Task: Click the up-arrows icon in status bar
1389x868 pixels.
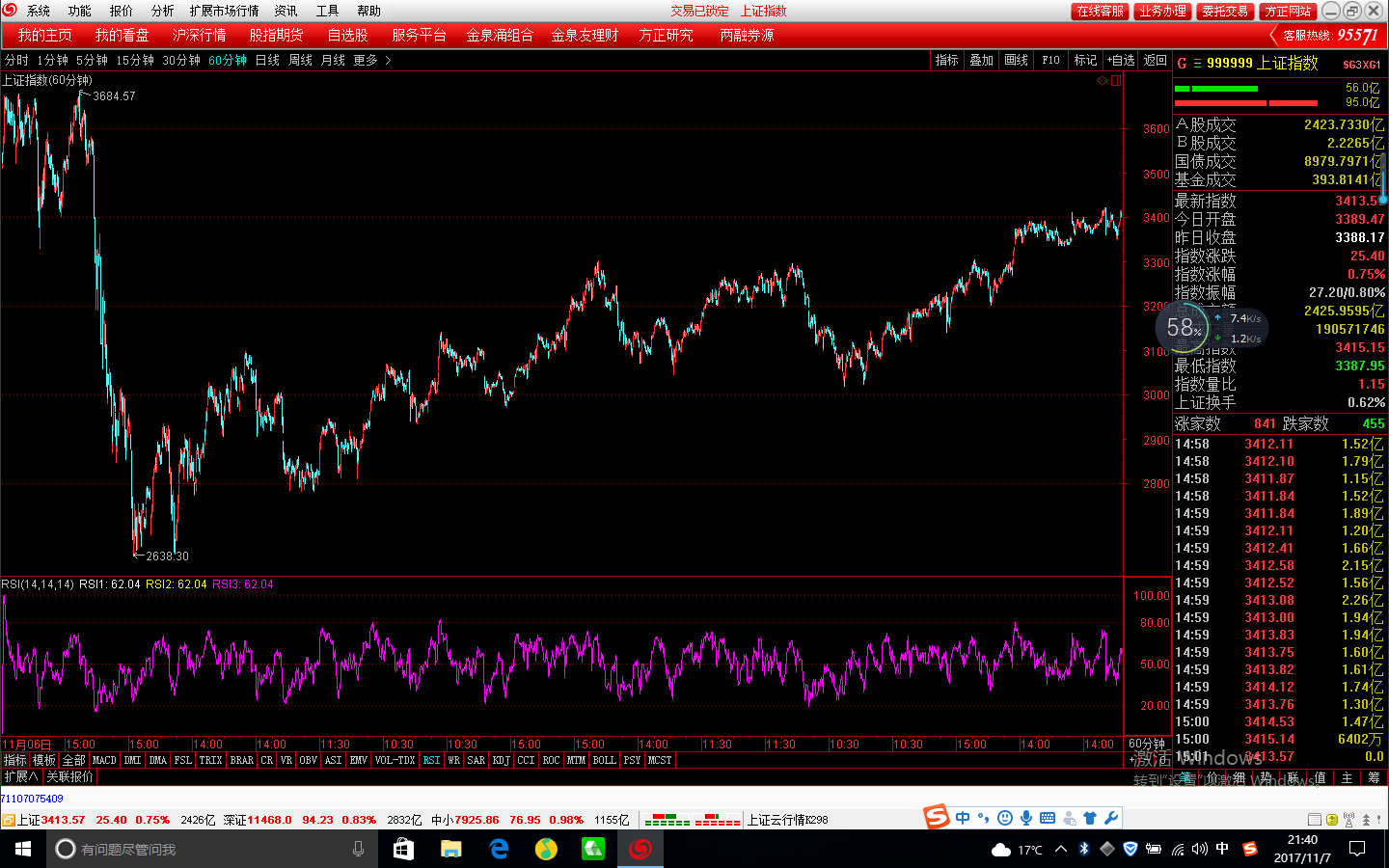Action: [x=1366, y=820]
